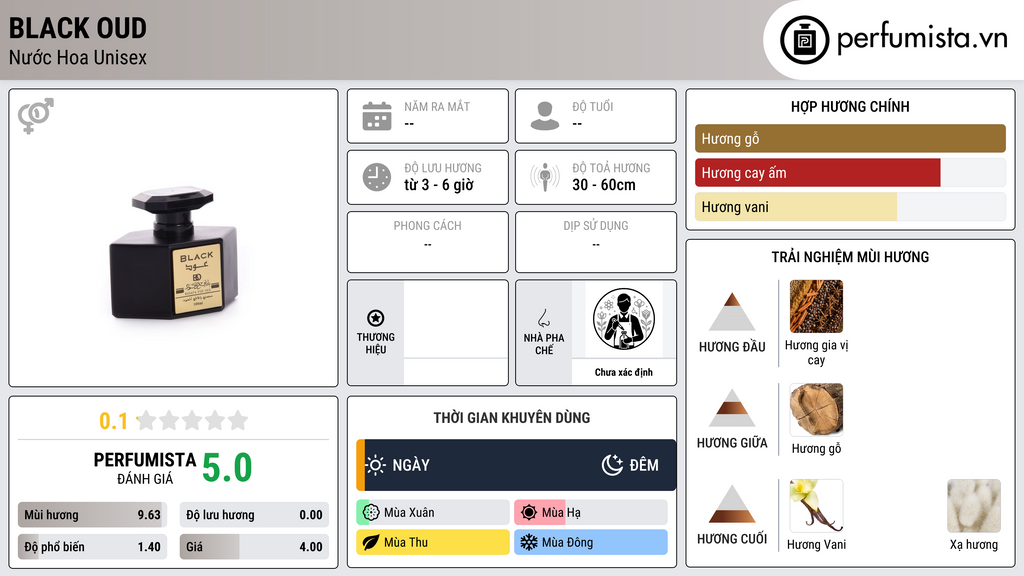Click the sillage icon for Độ toả hương
1024x576 pixels.
545,177
